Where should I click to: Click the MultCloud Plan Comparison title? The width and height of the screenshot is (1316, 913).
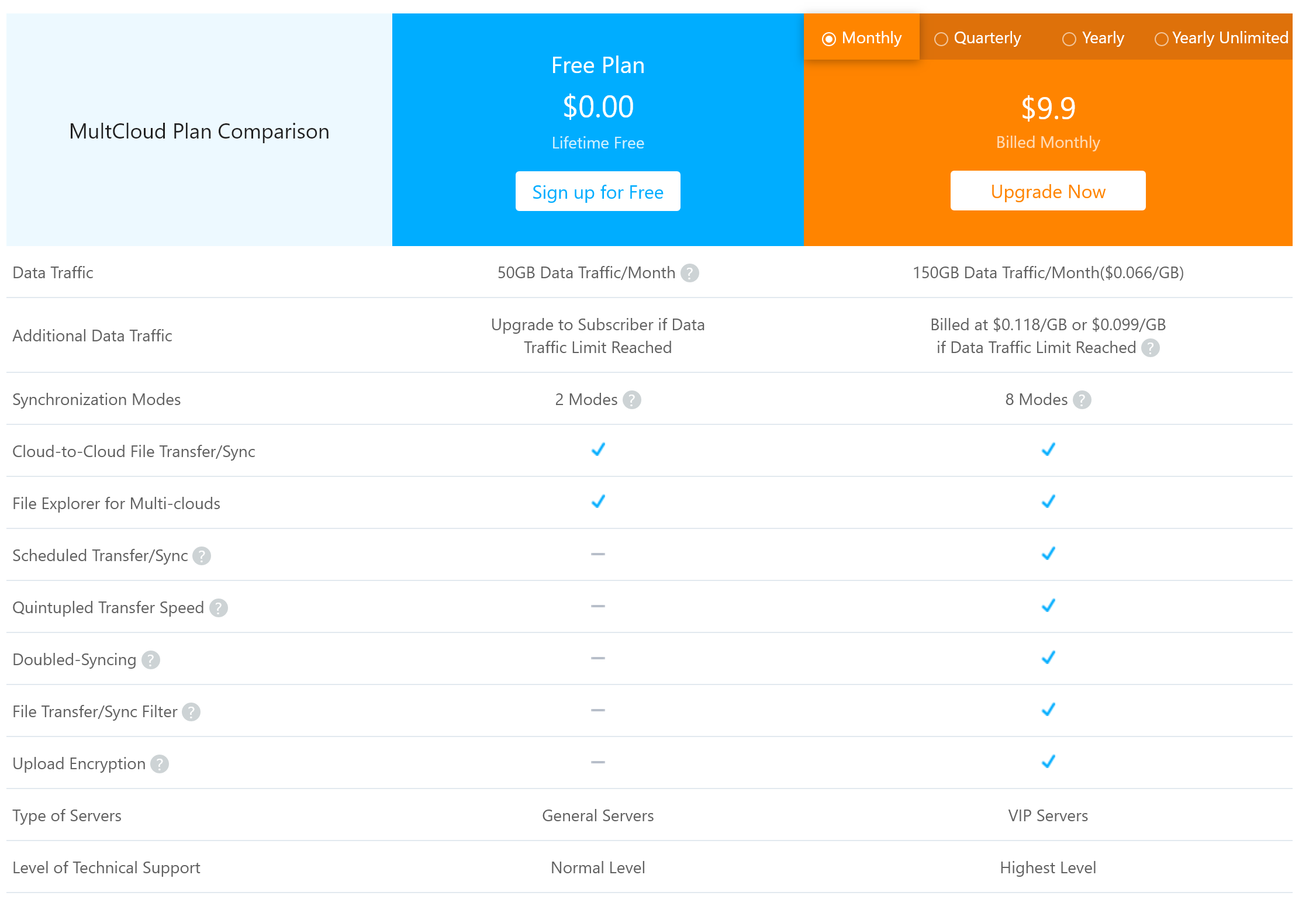(x=199, y=132)
